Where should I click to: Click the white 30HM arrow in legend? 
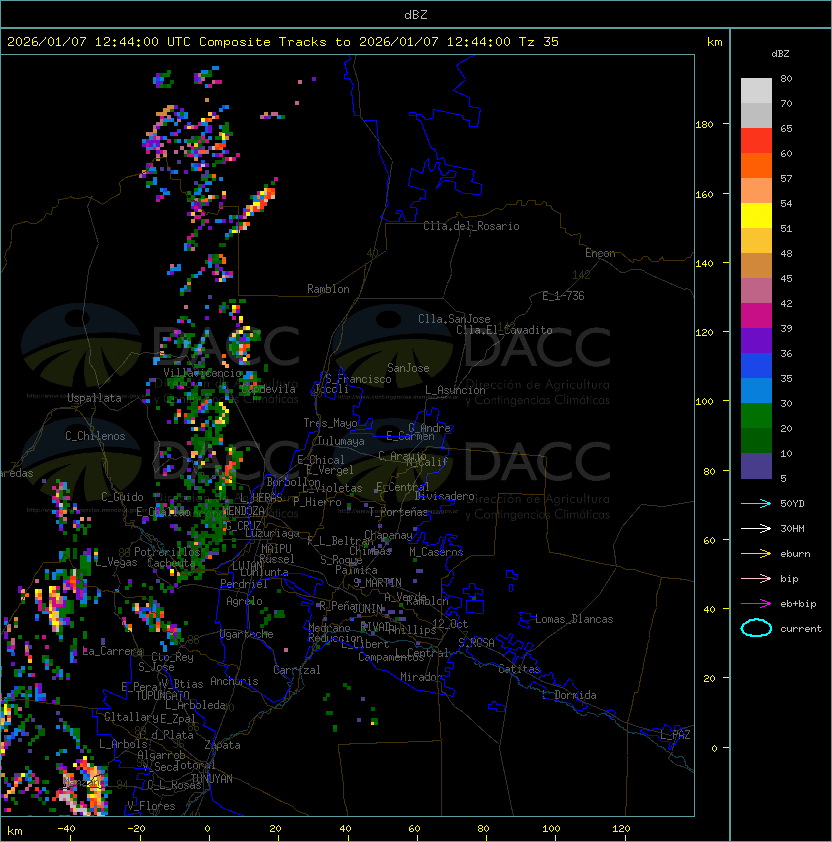click(x=756, y=528)
